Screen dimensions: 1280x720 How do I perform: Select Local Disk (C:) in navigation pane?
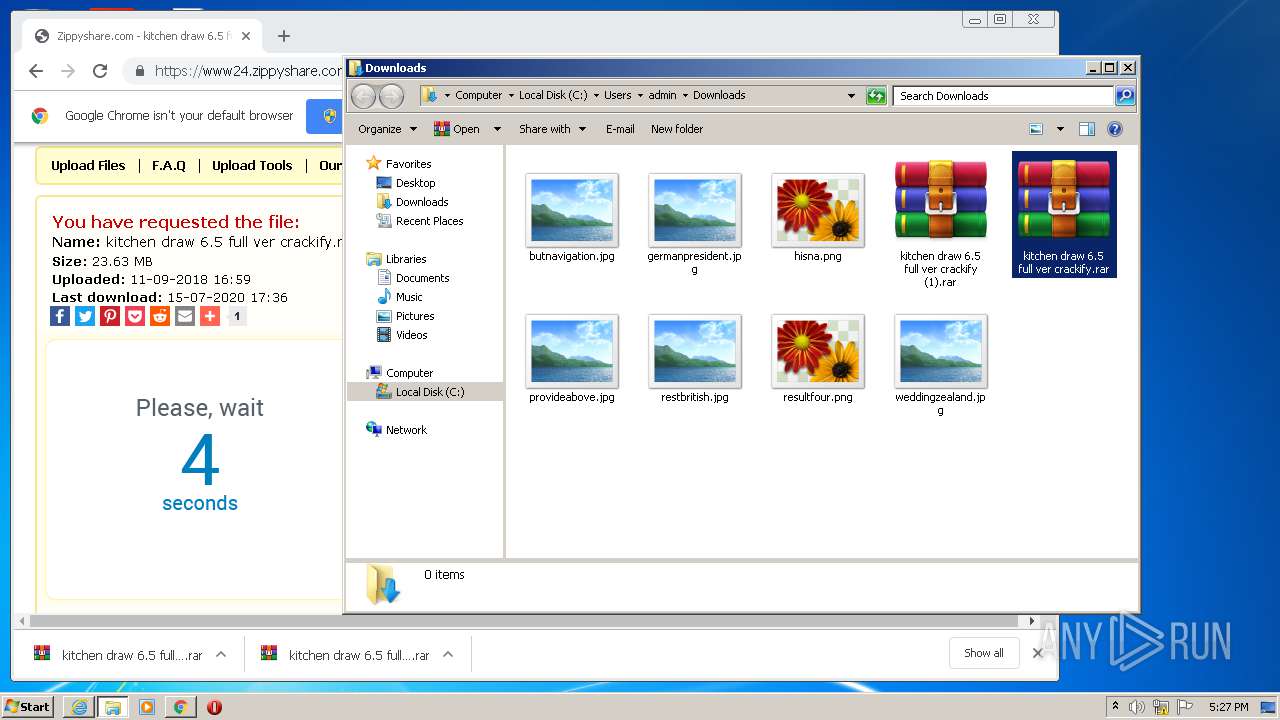coord(430,392)
